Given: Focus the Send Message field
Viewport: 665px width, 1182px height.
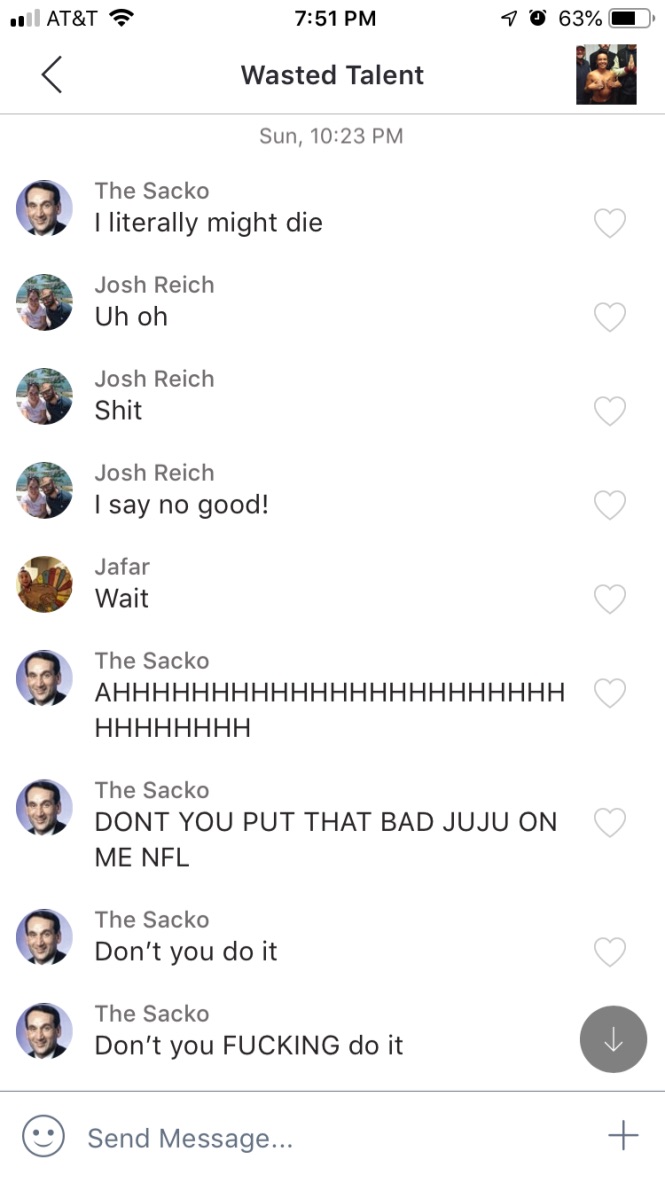Looking at the screenshot, I should pos(332,1137).
